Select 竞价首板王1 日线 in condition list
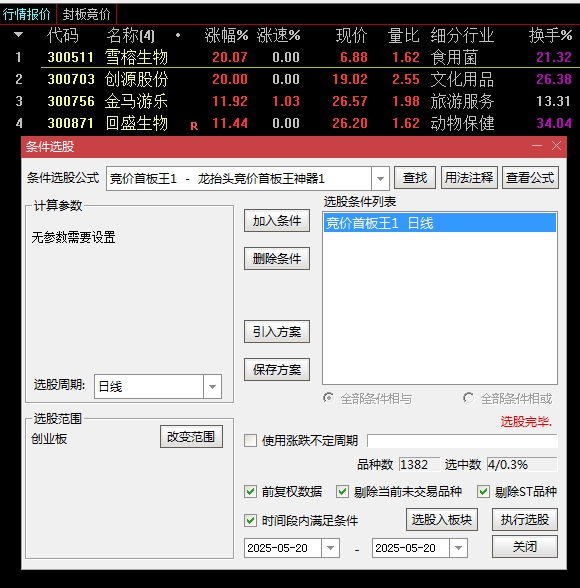Screen dimensions: 580x588 pos(439,223)
